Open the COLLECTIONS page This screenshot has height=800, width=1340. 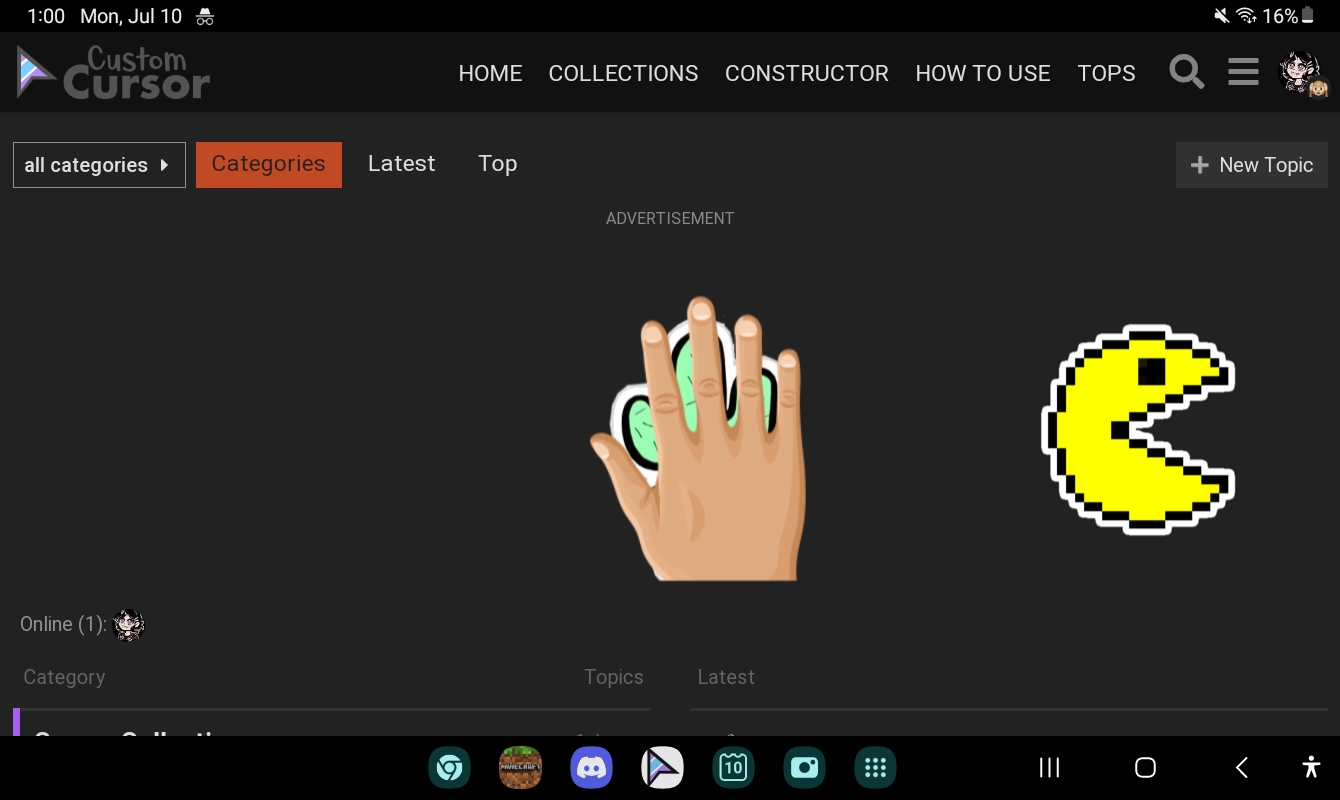point(623,73)
